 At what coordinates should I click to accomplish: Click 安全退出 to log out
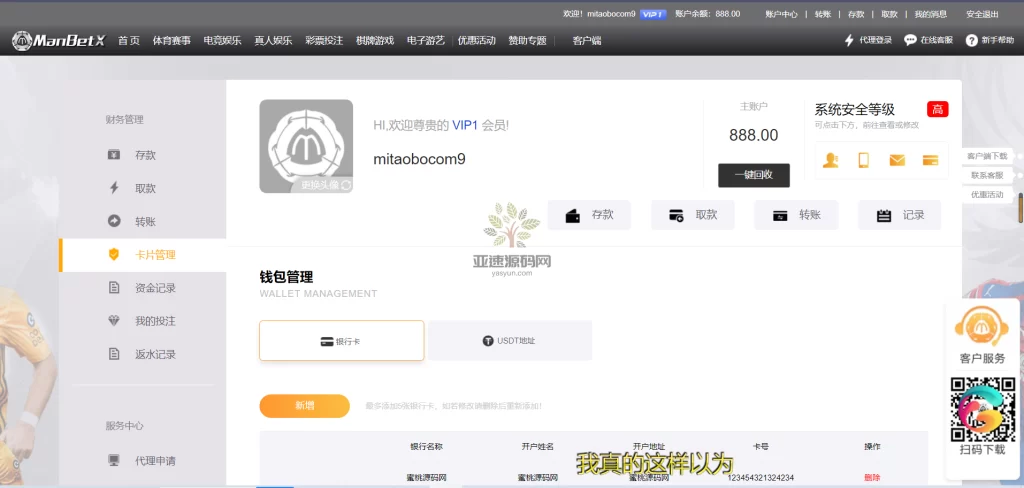click(982, 14)
